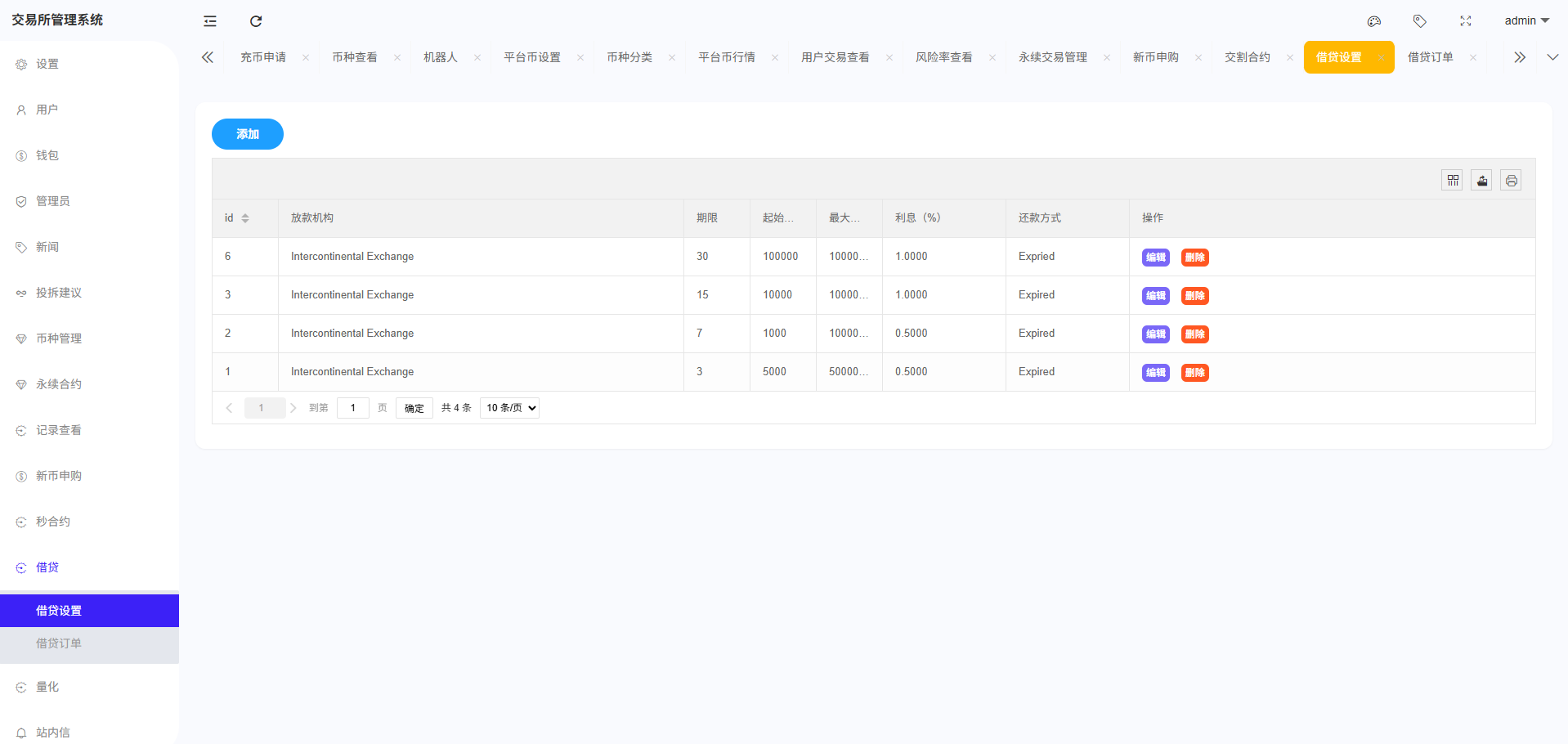This screenshot has height=744, width=1568.
Task: Sort the table by id column
Action: click(x=245, y=218)
